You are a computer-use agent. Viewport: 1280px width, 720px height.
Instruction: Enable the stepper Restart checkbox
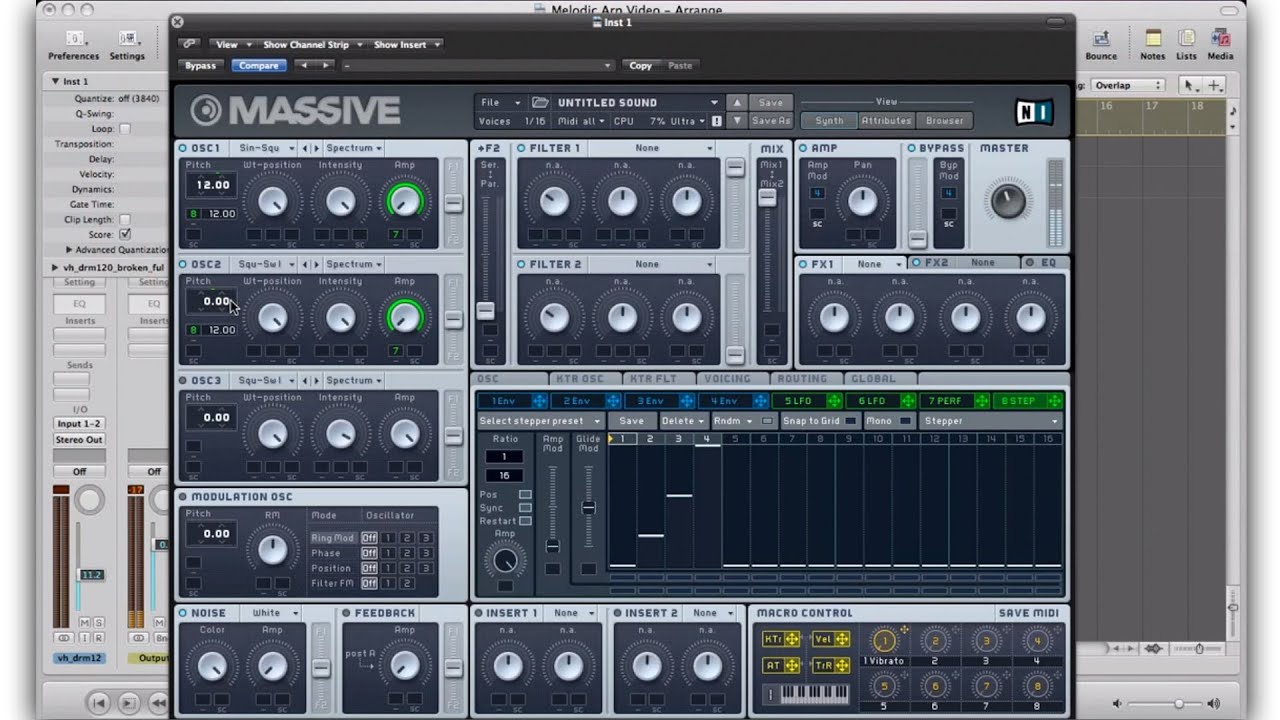525,521
